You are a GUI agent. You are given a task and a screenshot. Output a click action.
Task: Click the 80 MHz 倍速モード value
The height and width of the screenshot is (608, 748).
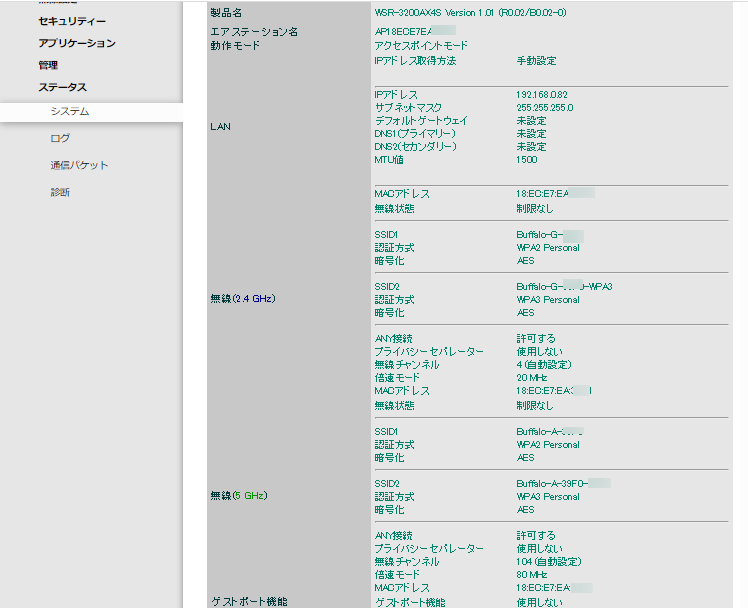(532, 575)
